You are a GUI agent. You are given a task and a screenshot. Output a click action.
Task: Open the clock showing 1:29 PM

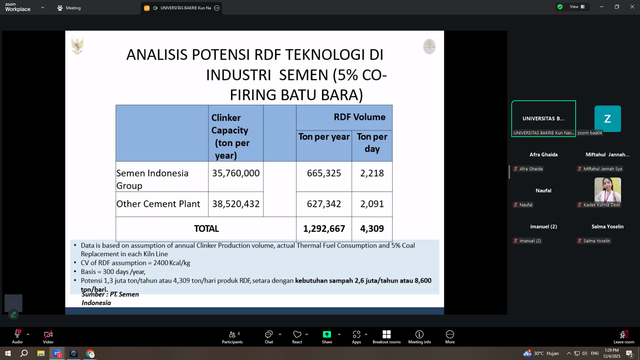click(x=611, y=353)
